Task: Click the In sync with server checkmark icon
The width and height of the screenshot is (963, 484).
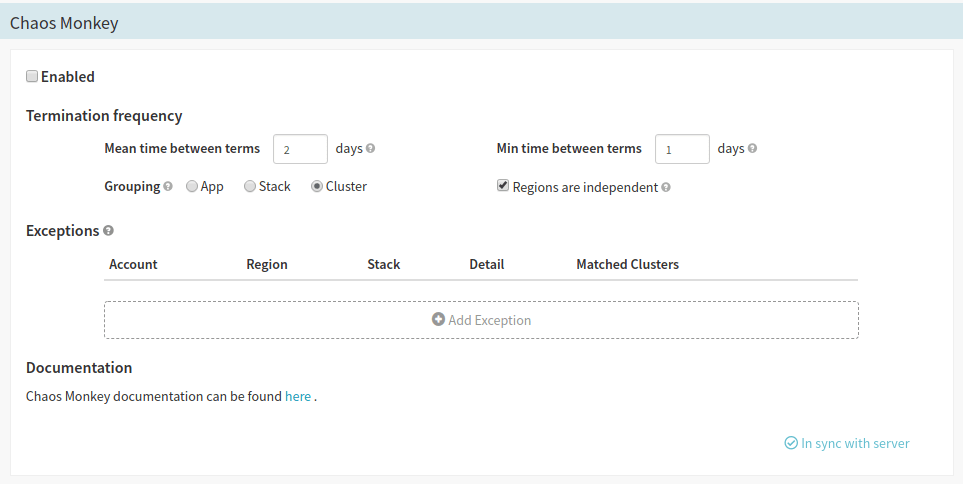Action: [791, 443]
